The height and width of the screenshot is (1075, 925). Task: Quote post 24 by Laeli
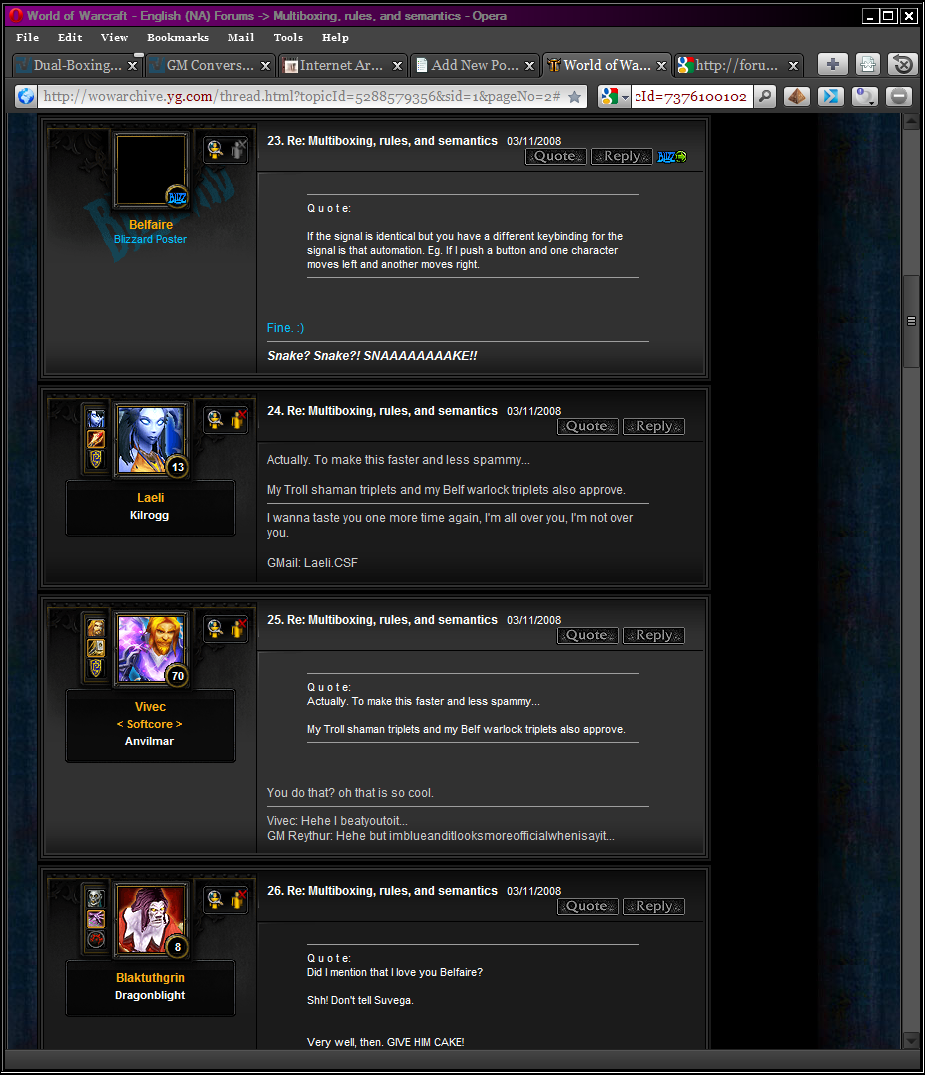(x=588, y=426)
